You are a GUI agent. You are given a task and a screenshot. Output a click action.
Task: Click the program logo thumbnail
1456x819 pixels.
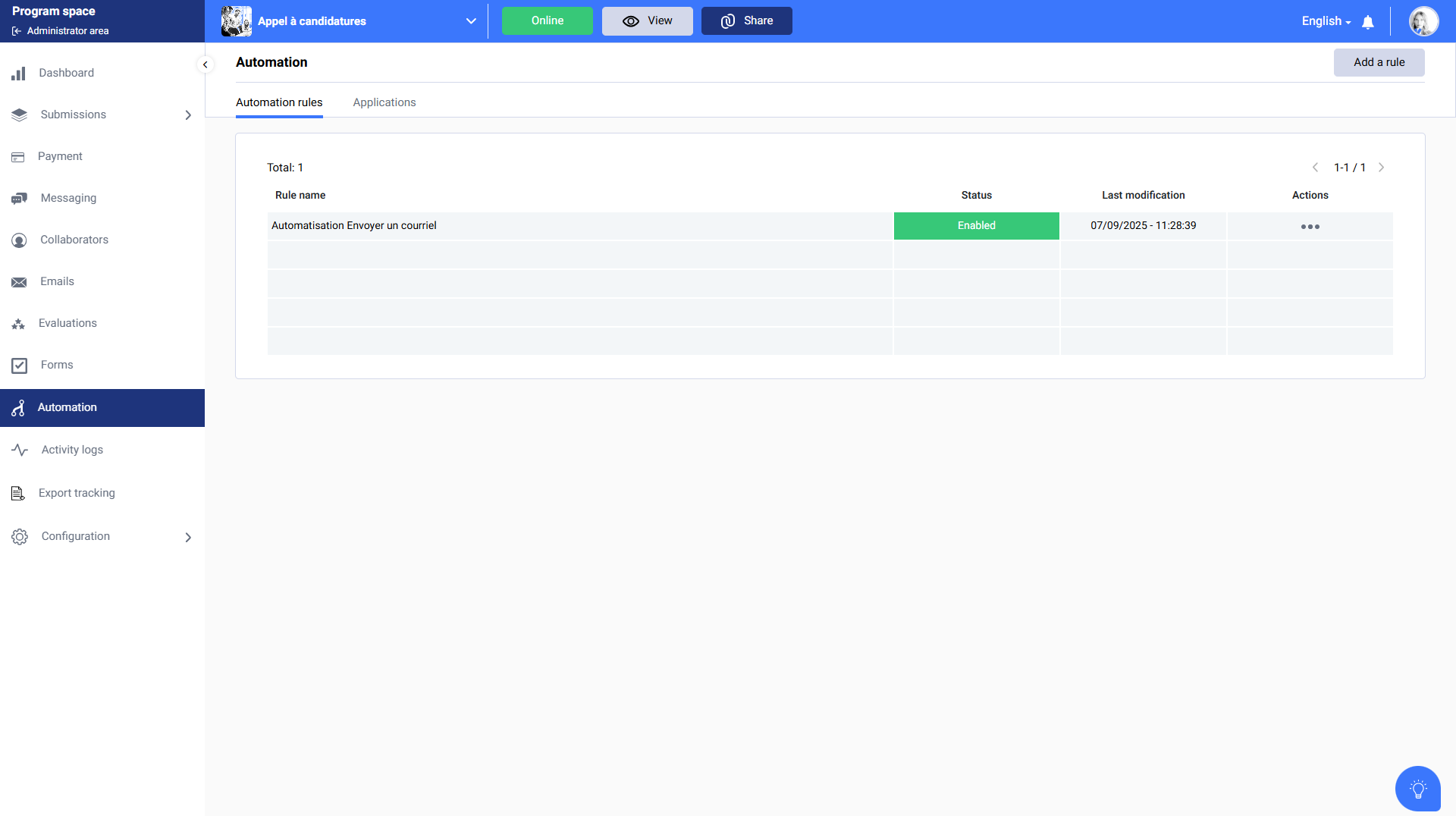[237, 21]
